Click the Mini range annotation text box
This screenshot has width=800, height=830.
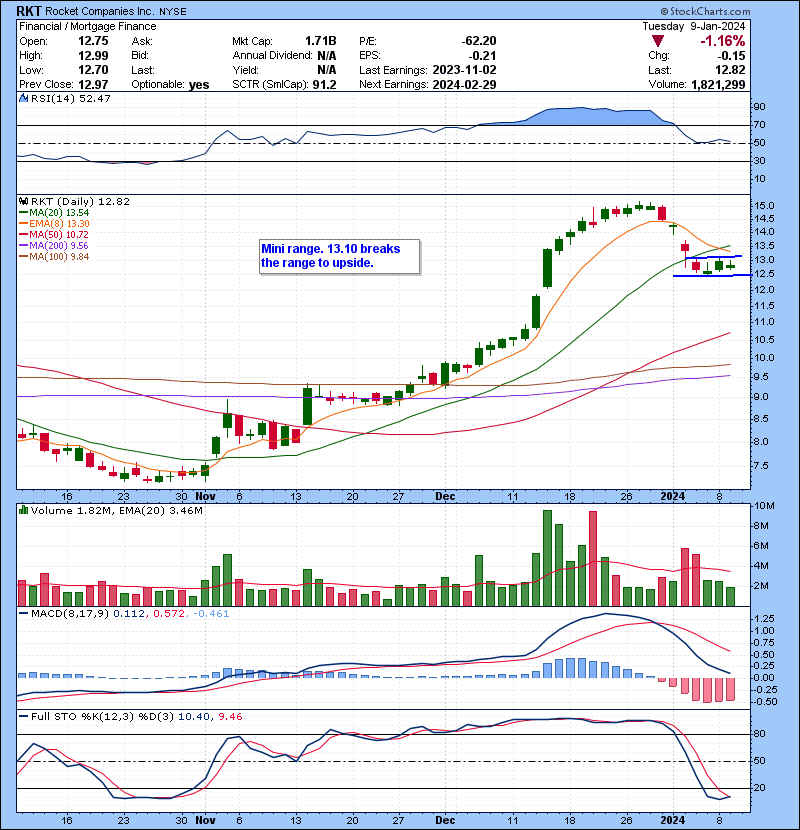click(x=339, y=256)
